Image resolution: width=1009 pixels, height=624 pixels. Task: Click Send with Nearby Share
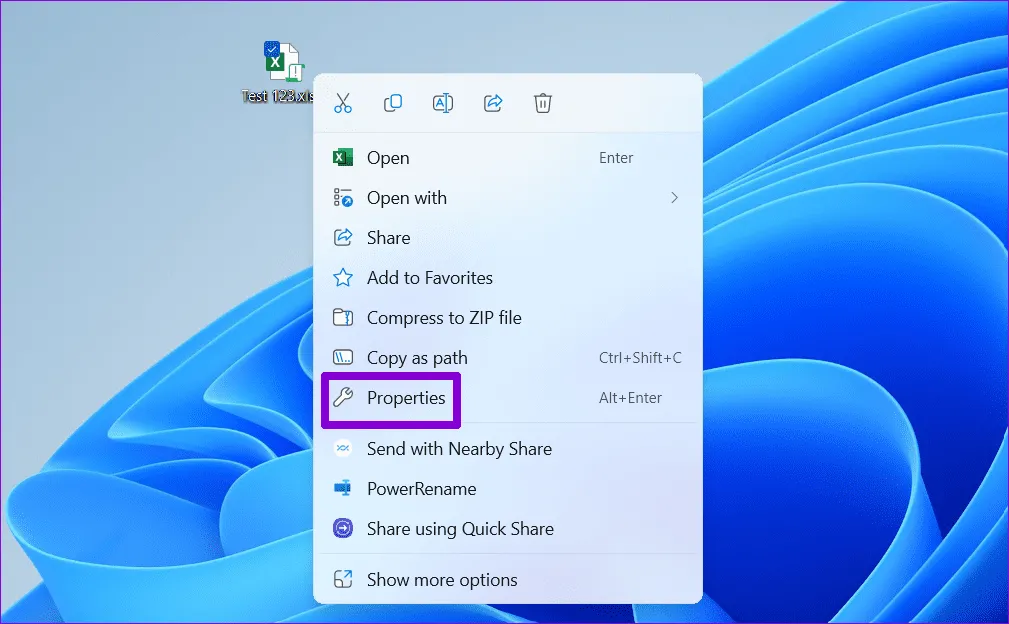pyautogui.click(x=459, y=449)
